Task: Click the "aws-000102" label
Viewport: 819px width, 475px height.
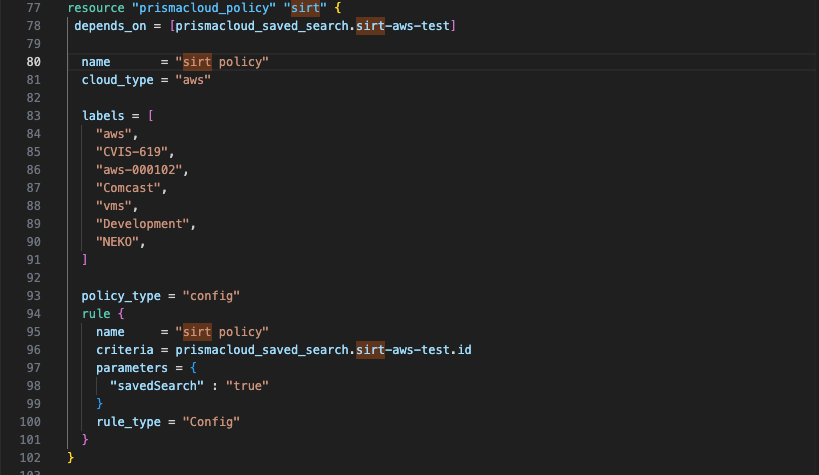Action: pos(139,170)
